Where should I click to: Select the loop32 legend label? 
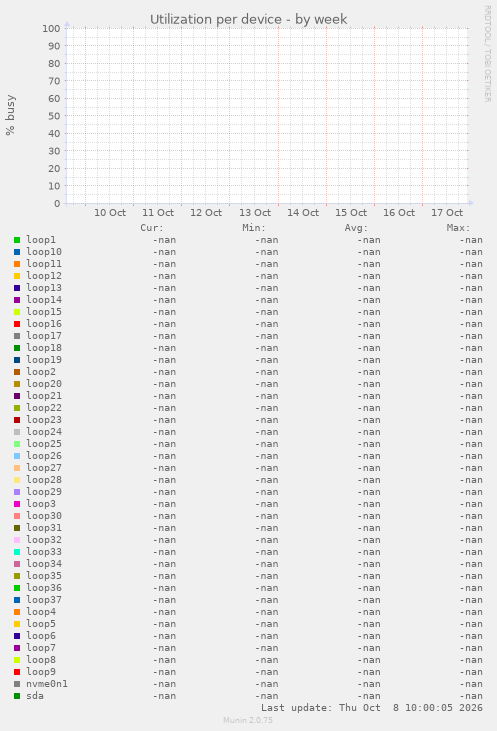coord(44,540)
